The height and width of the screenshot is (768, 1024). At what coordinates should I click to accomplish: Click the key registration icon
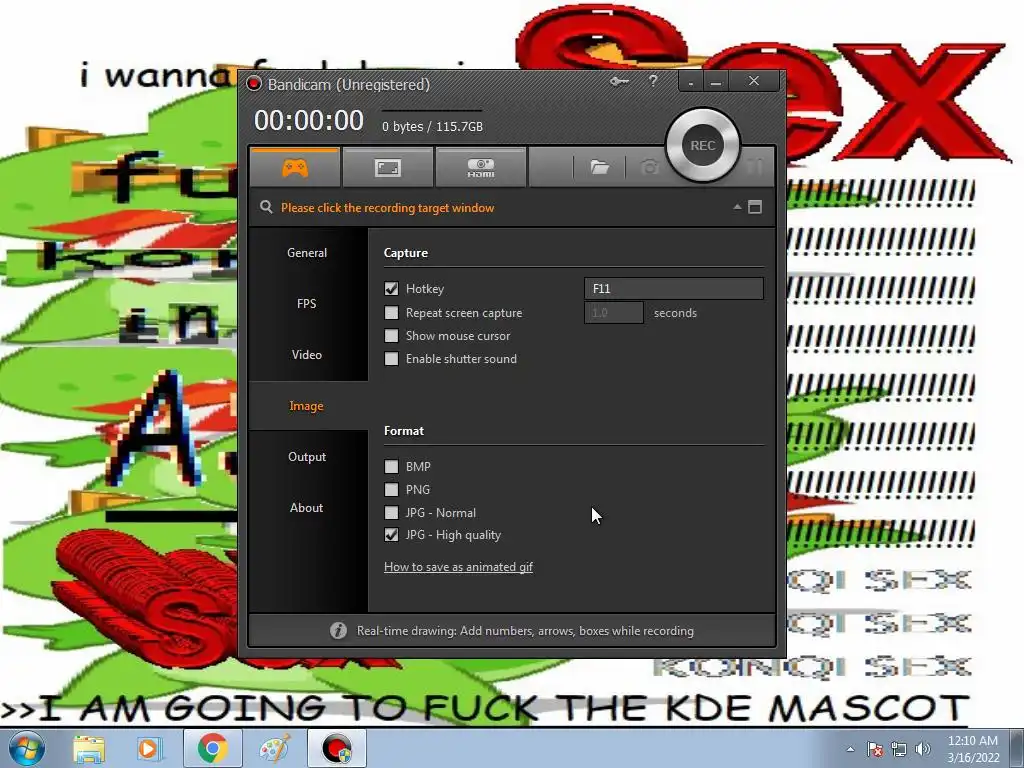(619, 82)
